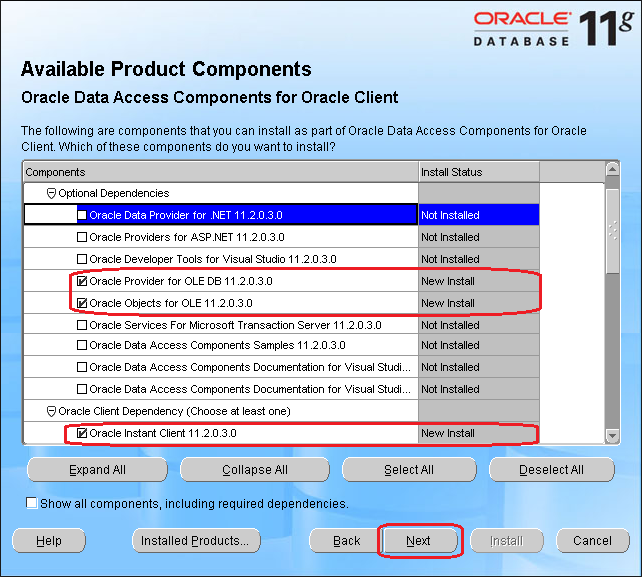Image resolution: width=642 pixels, height=577 pixels.
Task: Check Oracle Data Access Components Samples
Action: pyautogui.click(x=82, y=345)
